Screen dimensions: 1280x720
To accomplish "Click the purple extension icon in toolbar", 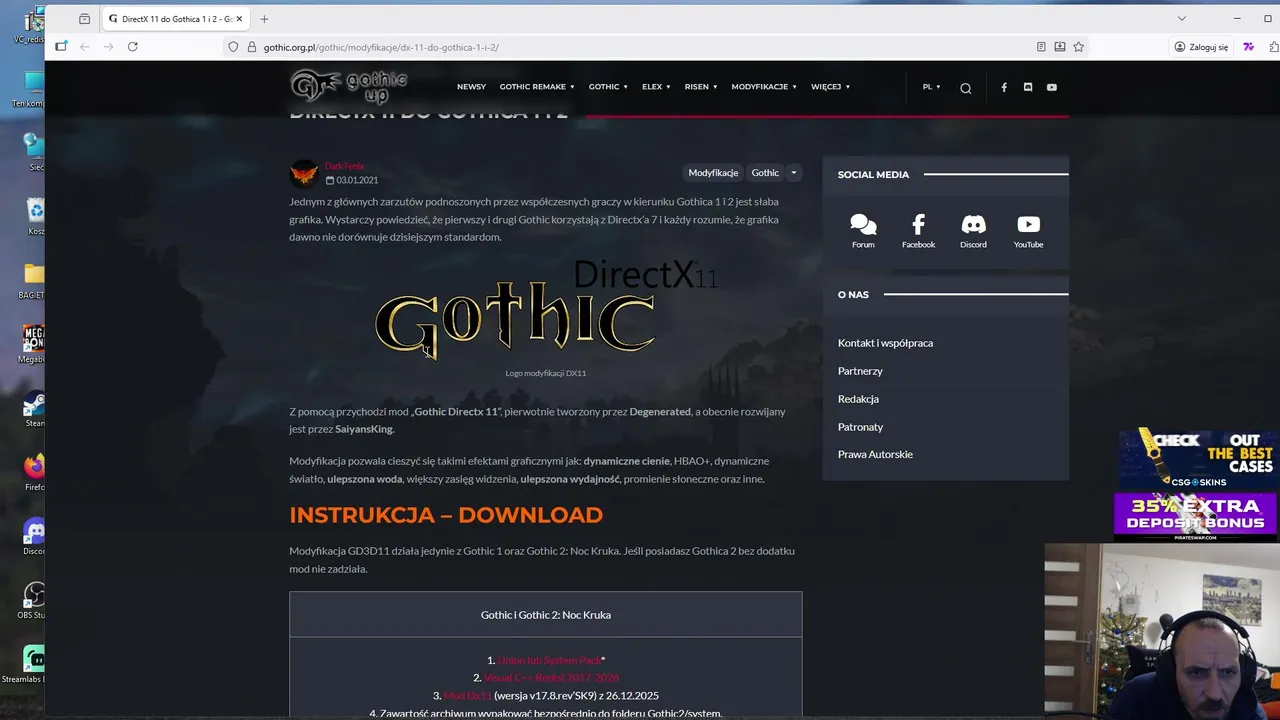I will [1249, 47].
